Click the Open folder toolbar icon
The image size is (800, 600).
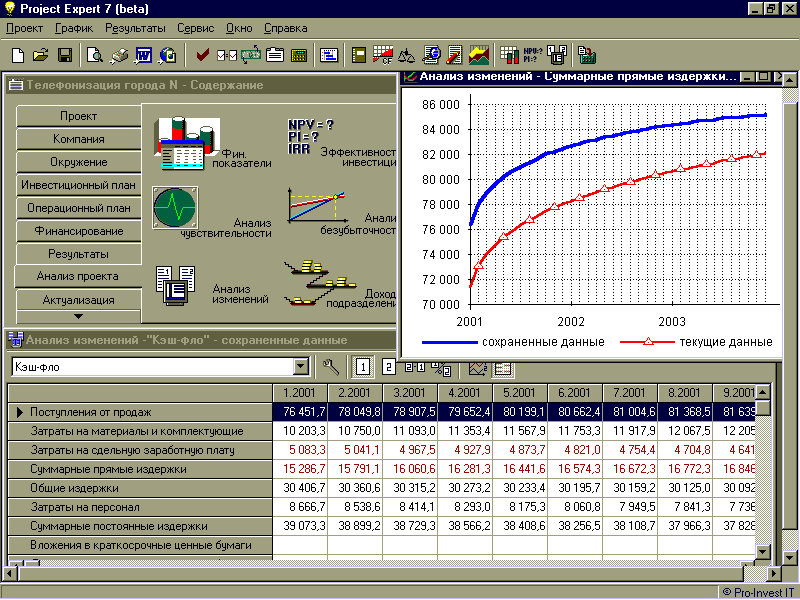(41, 55)
